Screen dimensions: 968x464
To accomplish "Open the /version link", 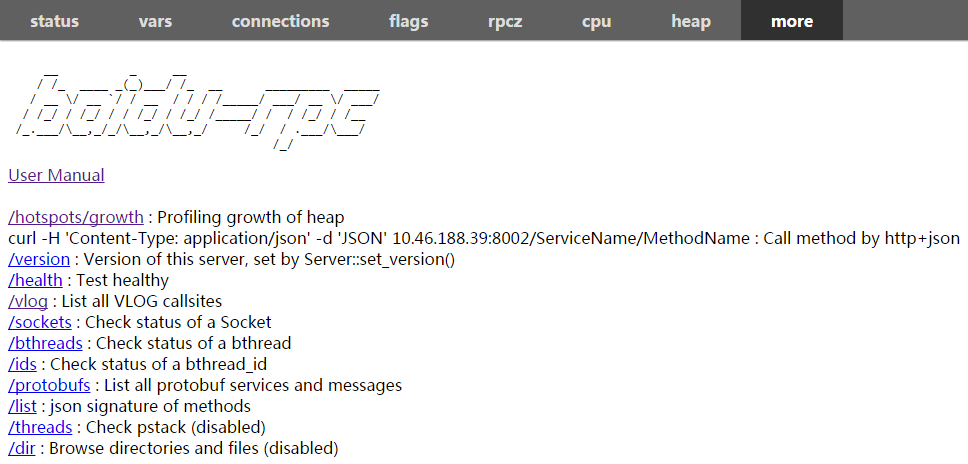I will point(39,259).
